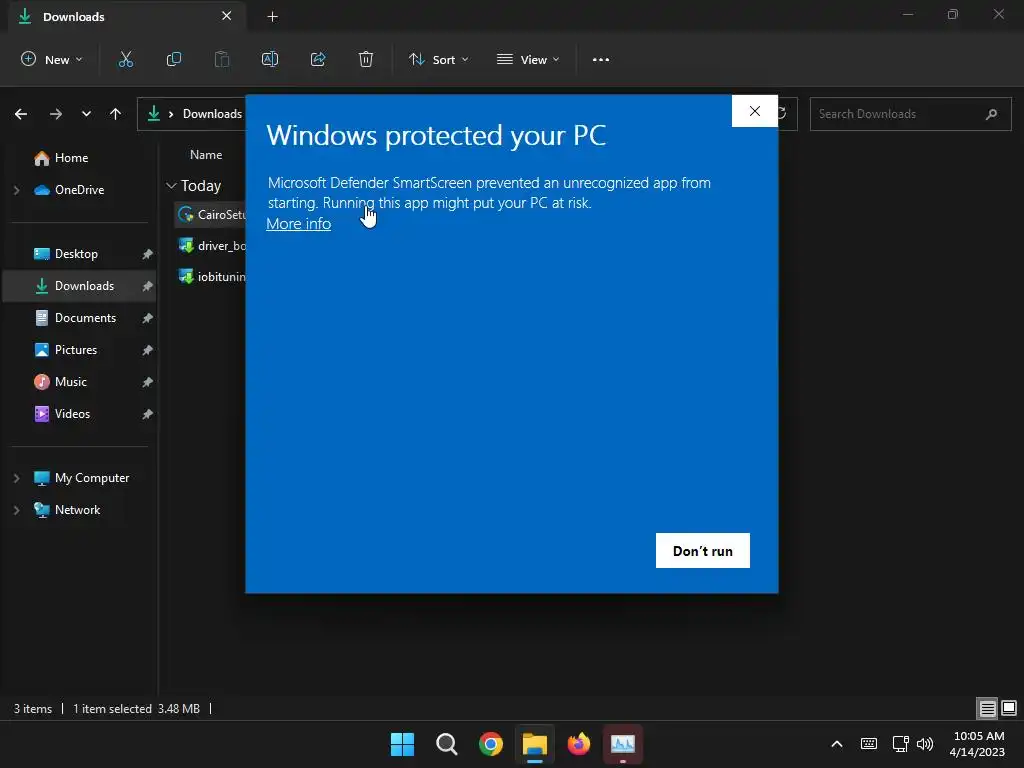This screenshot has height=768, width=1024.
Task: Click the network tray icon
Action: 901,744
